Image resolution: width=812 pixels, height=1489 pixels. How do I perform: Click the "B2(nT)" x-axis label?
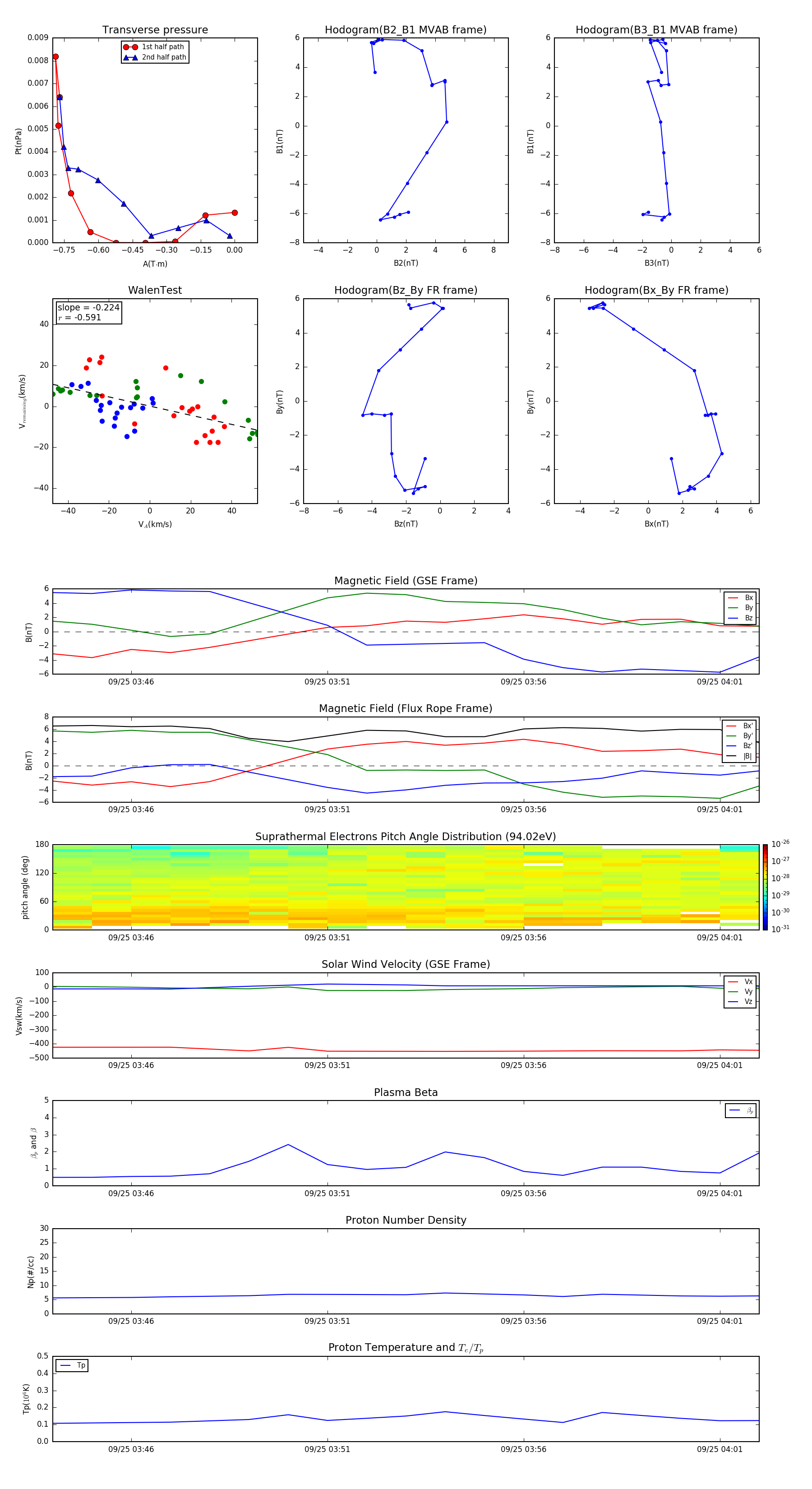click(406, 263)
